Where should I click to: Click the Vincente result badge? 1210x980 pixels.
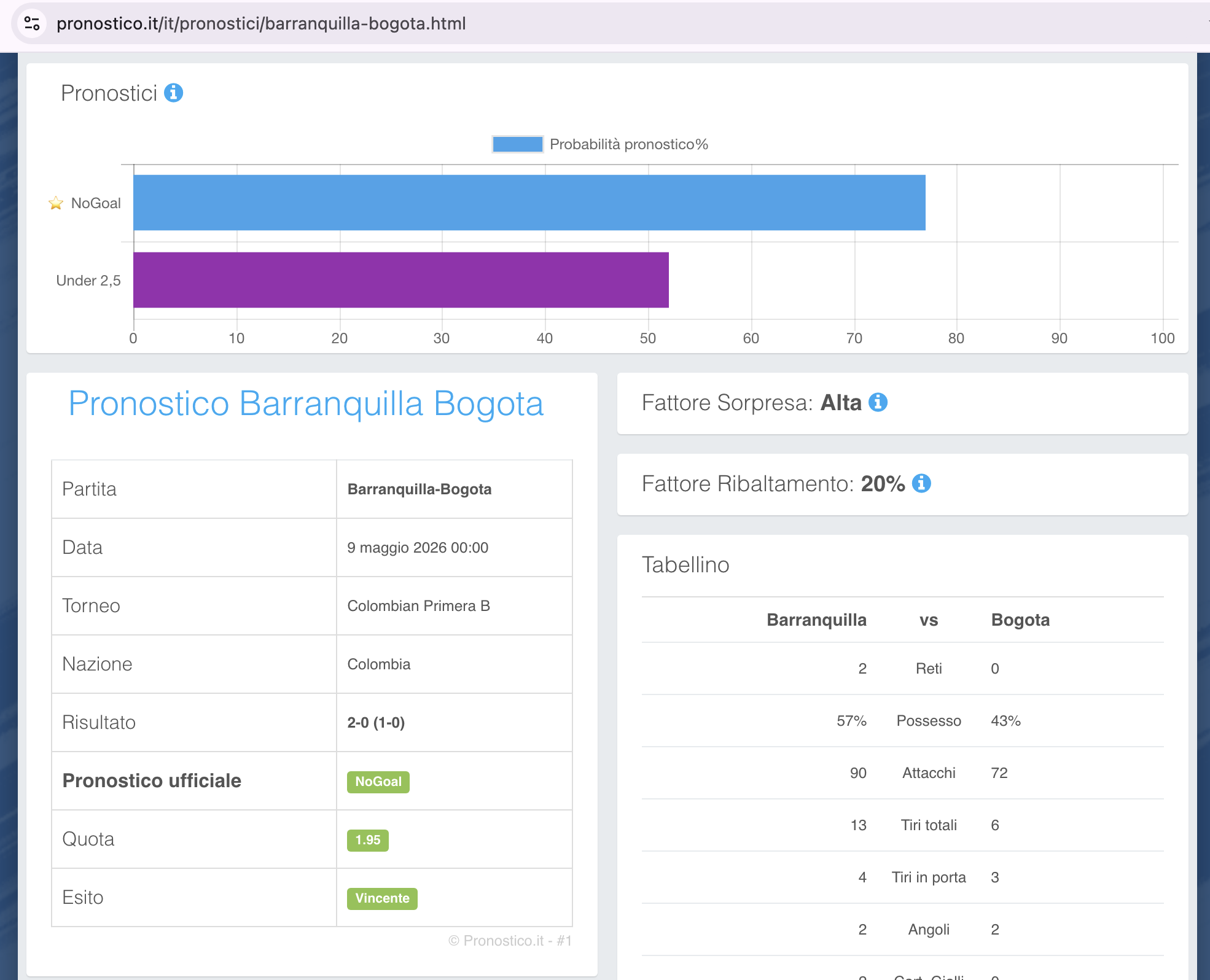(382, 898)
